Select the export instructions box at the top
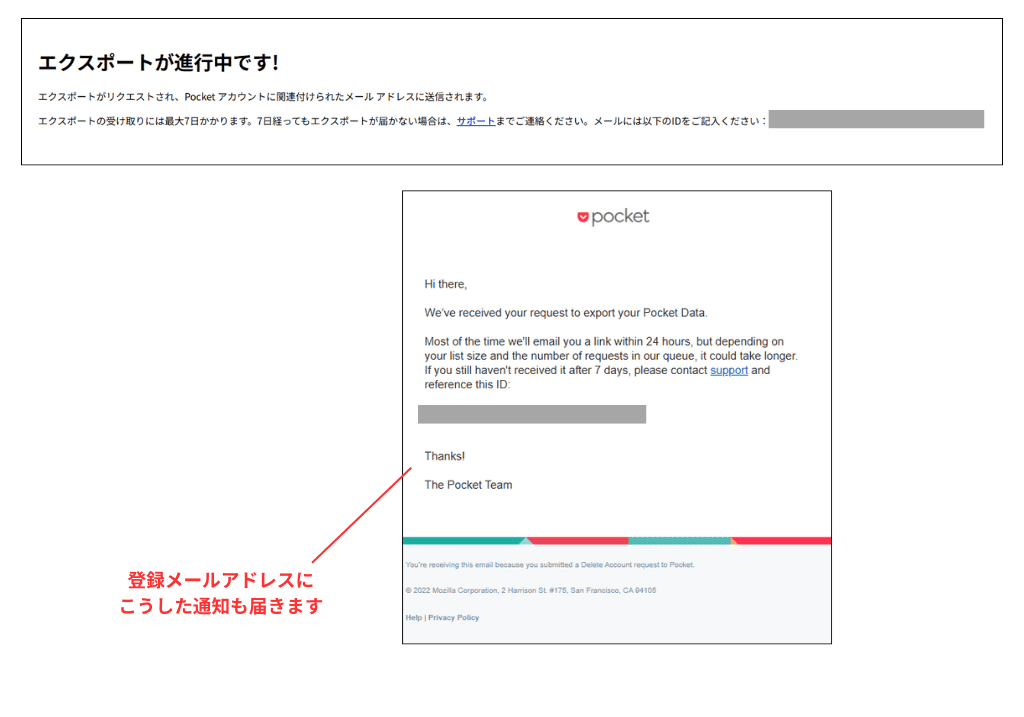 (x=510, y=90)
